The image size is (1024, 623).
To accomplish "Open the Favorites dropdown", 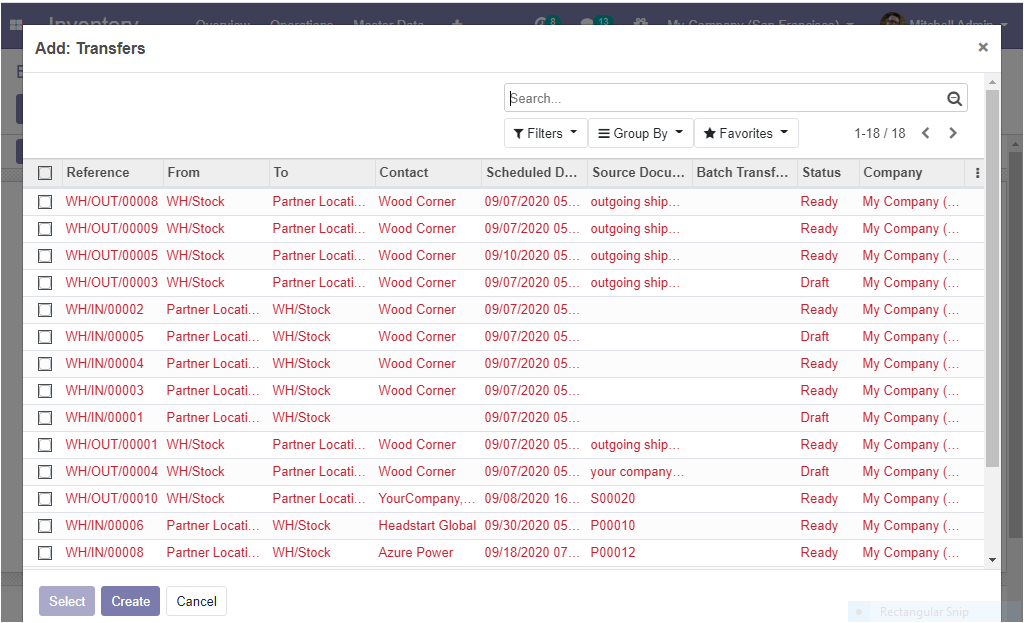I will (746, 133).
